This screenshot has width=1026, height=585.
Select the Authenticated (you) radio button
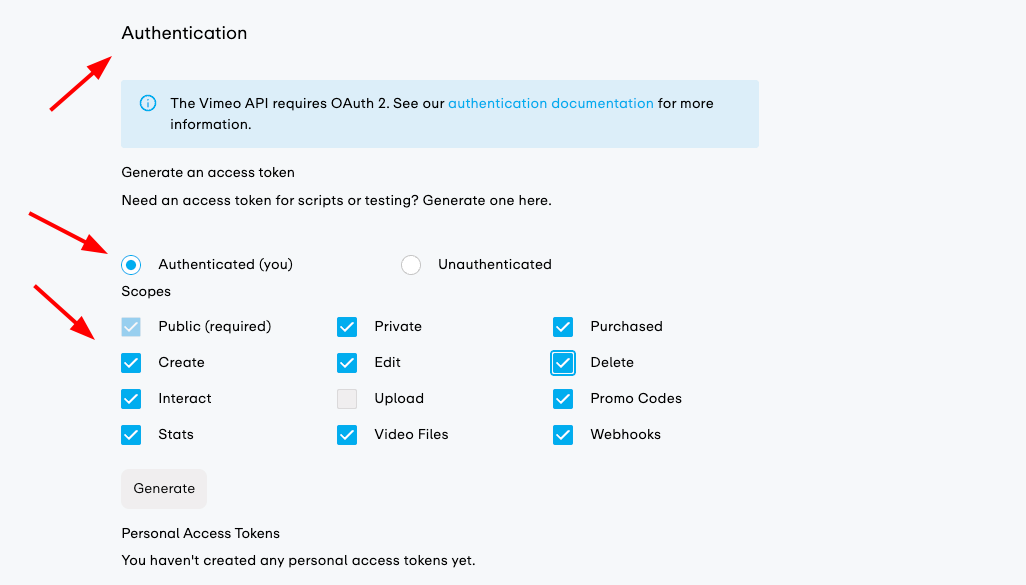[131, 265]
